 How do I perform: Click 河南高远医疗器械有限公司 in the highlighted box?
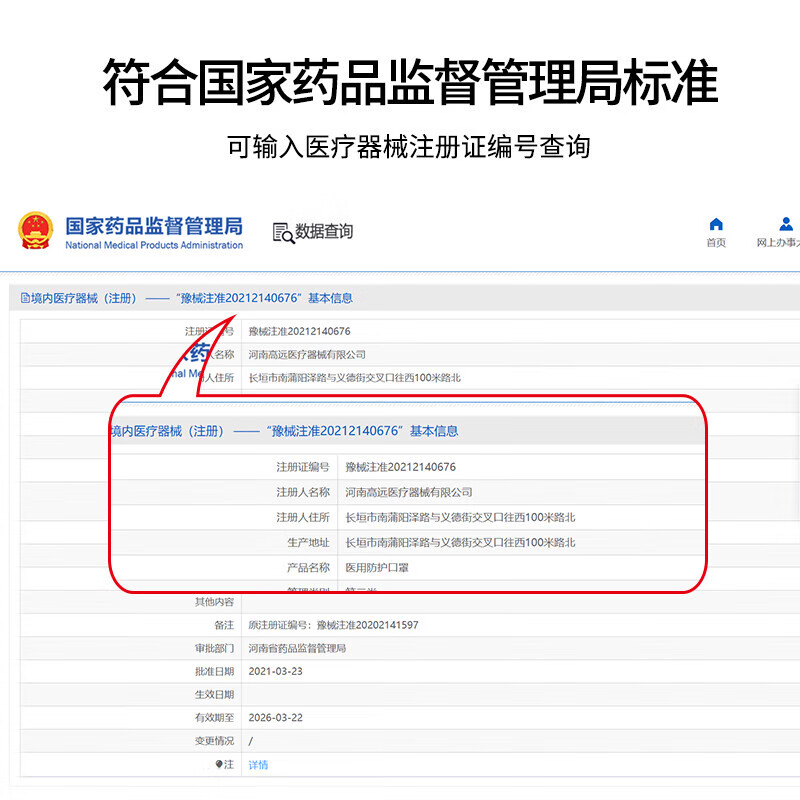coord(408,492)
